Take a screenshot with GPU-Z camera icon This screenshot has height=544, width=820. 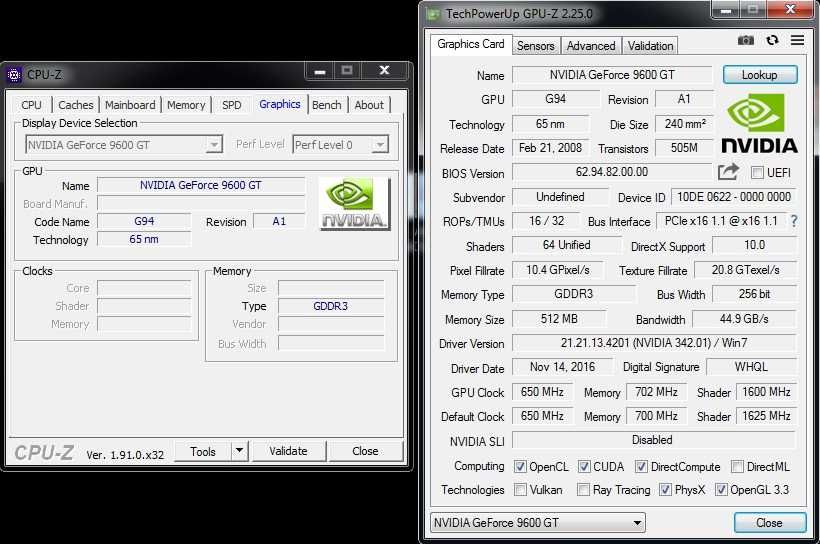tap(746, 40)
